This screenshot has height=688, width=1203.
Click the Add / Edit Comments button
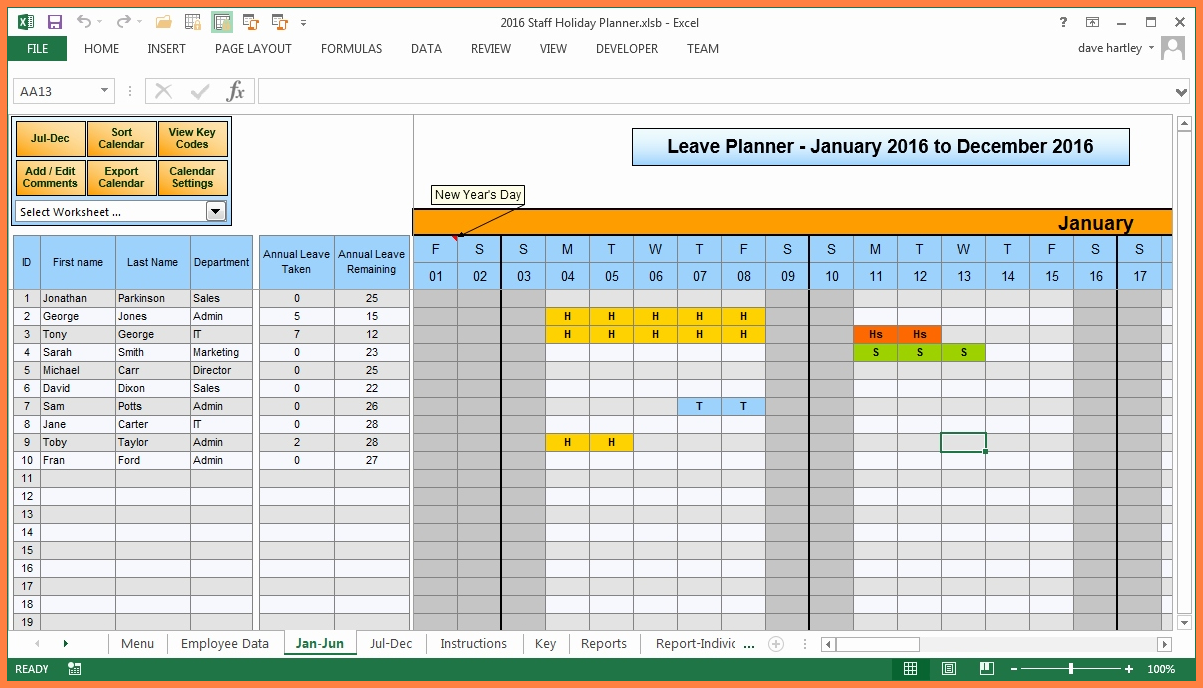(50, 178)
